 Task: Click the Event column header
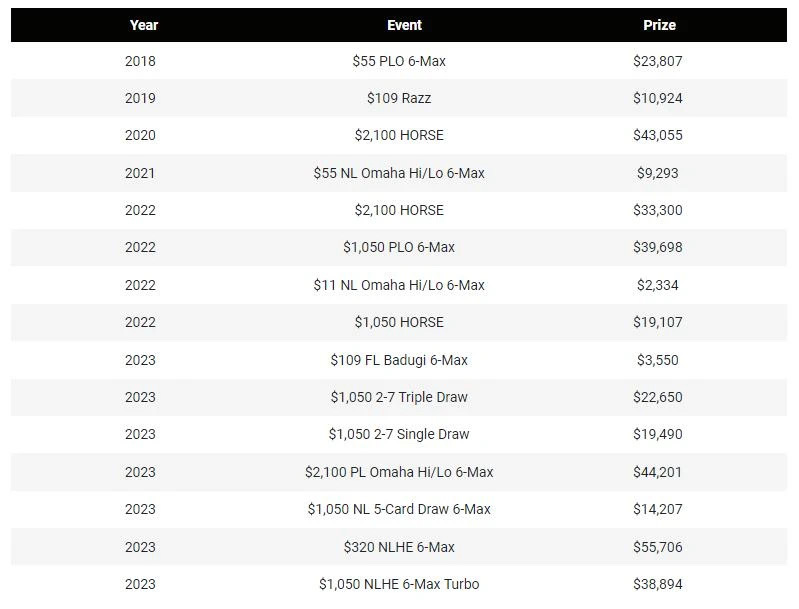coord(404,25)
